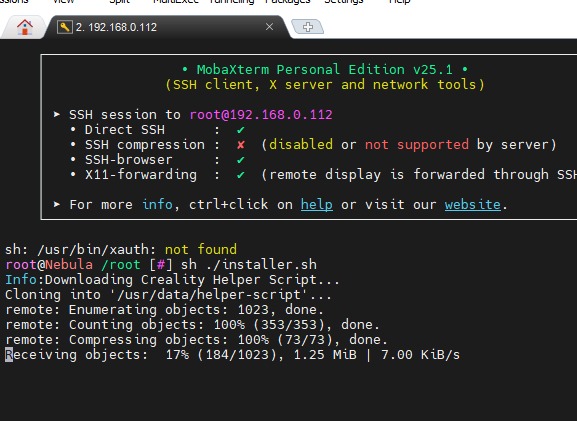577x421 pixels.
Task: Click the wrench icon on session tab
Action: point(65,27)
